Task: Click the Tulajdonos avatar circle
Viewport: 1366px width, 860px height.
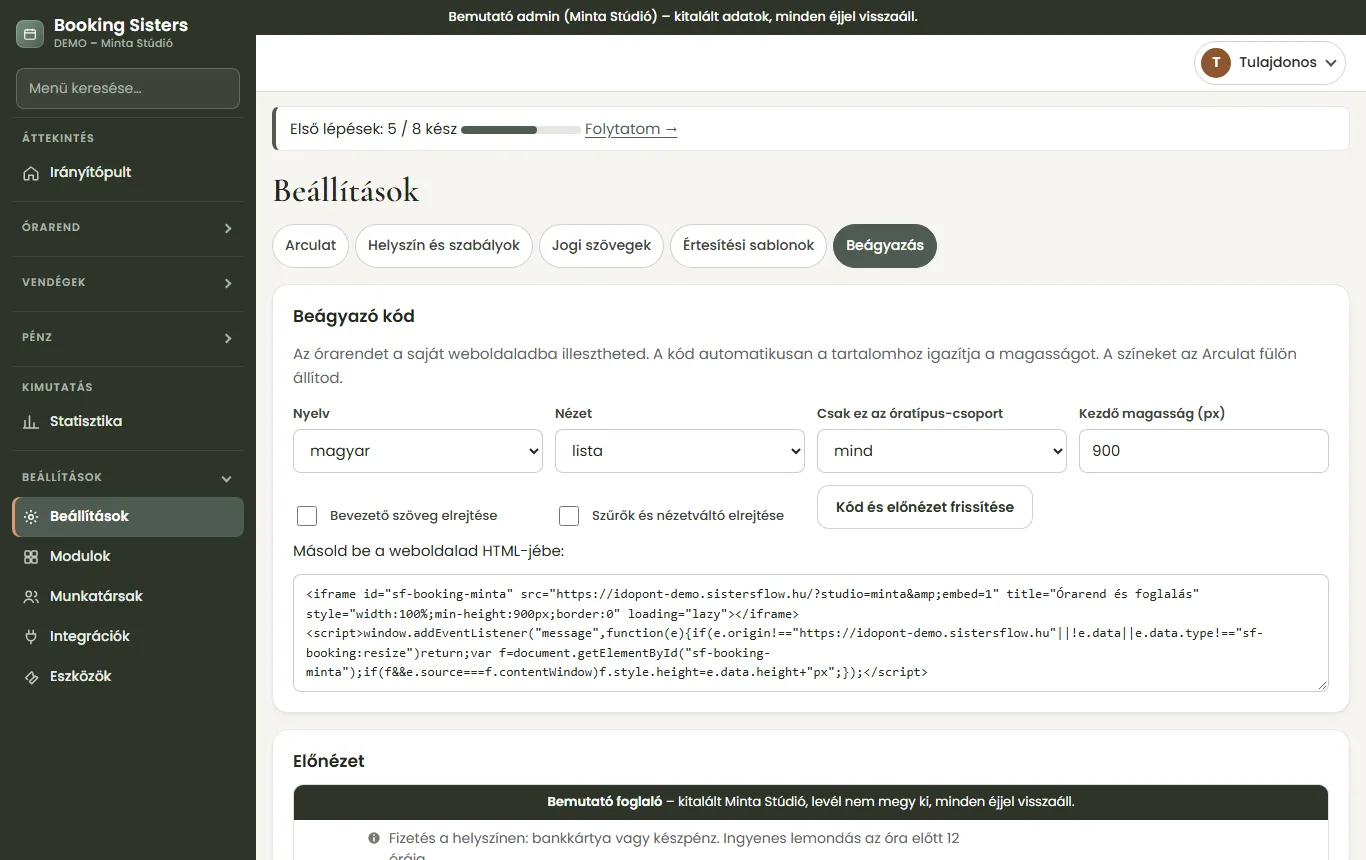Action: [x=1216, y=63]
